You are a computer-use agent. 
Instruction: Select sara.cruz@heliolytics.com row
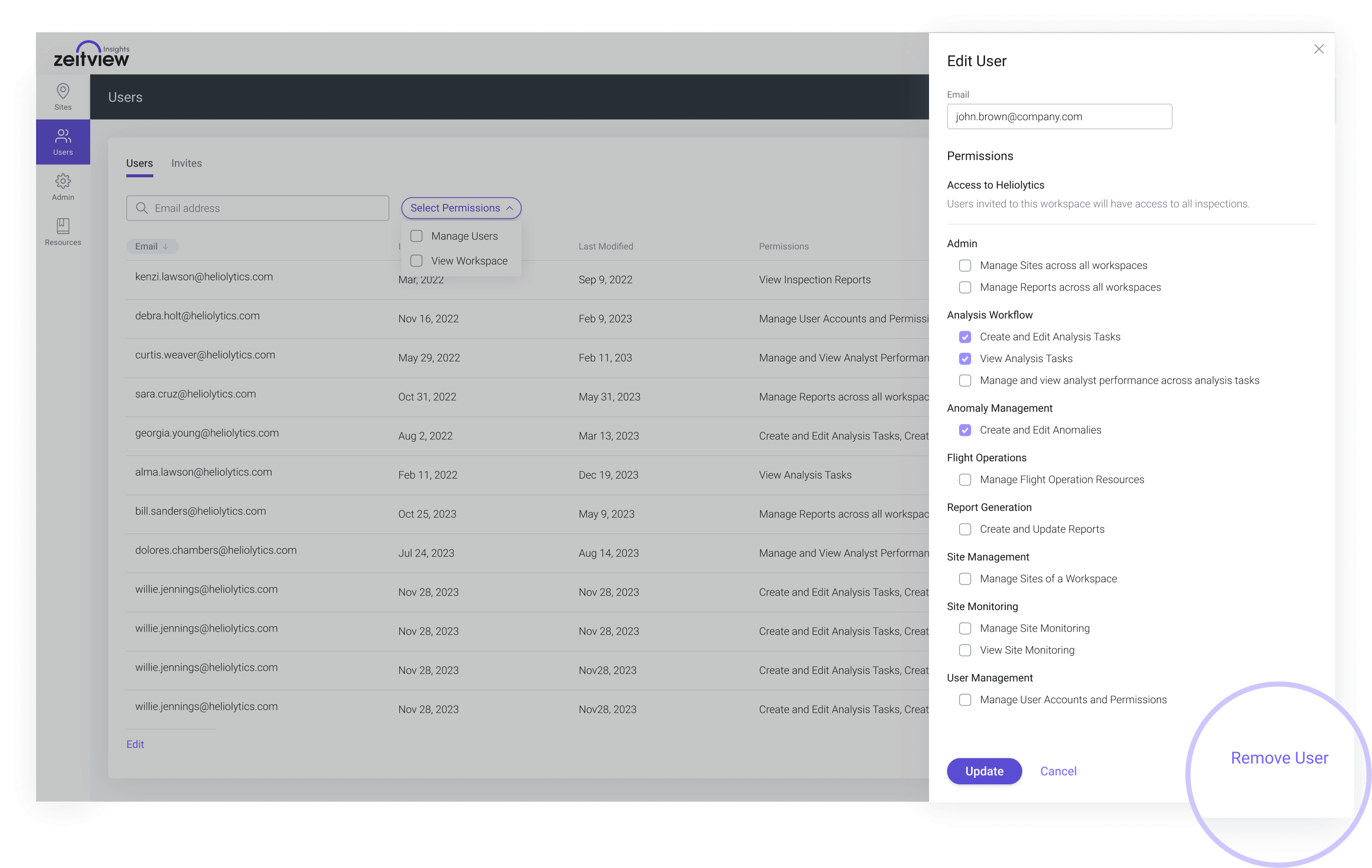[528, 397]
